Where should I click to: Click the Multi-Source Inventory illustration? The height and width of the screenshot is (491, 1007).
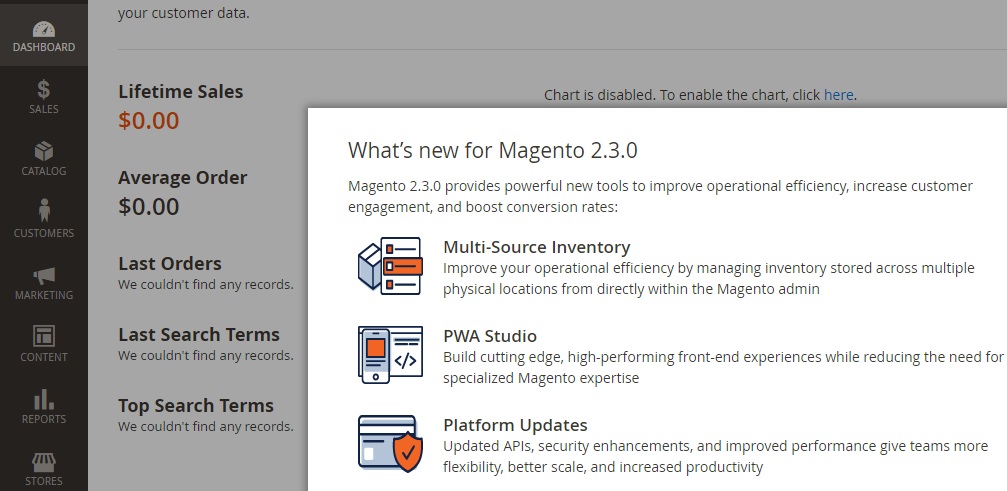[390, 266]
